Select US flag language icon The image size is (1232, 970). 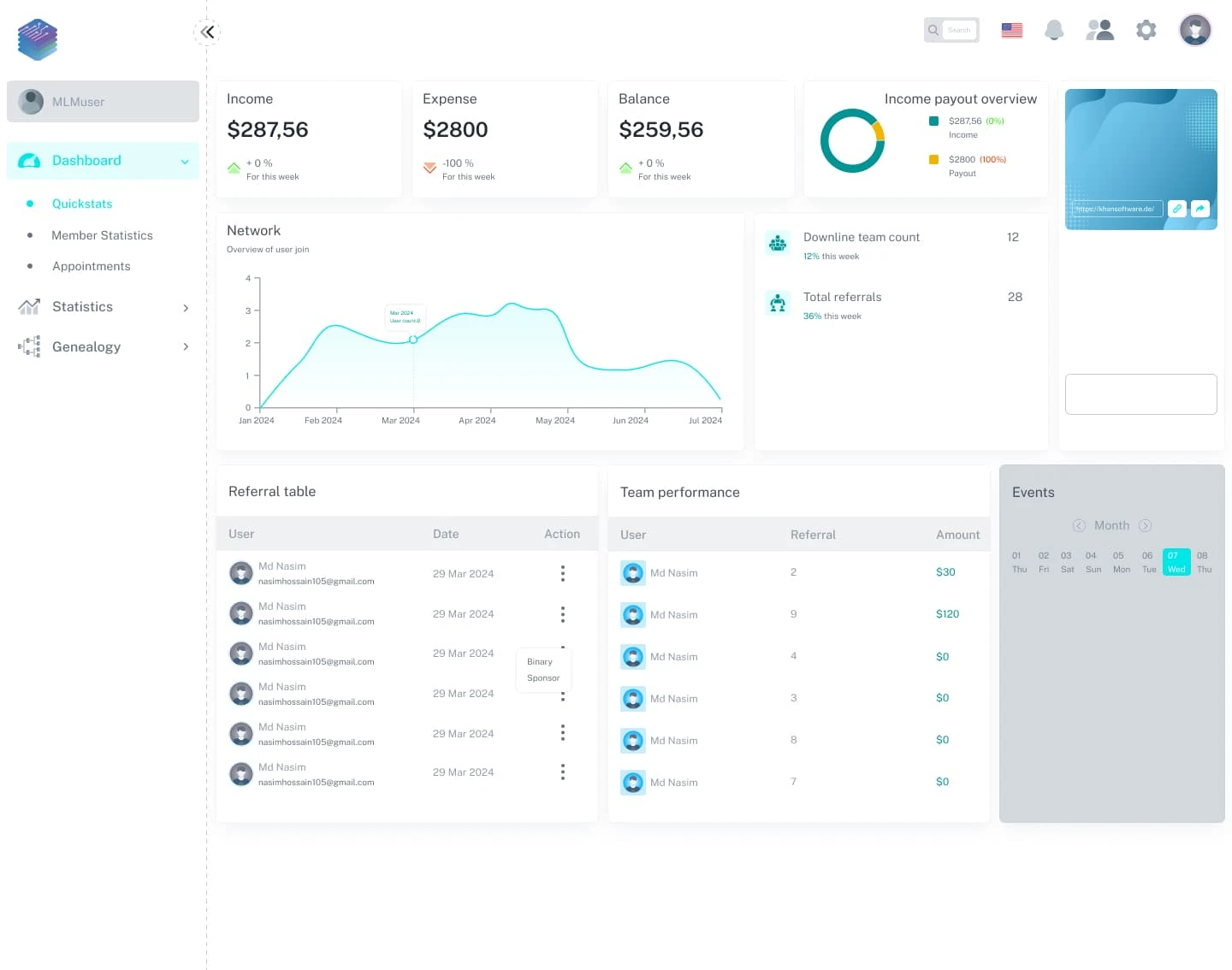coord(1012,30)
